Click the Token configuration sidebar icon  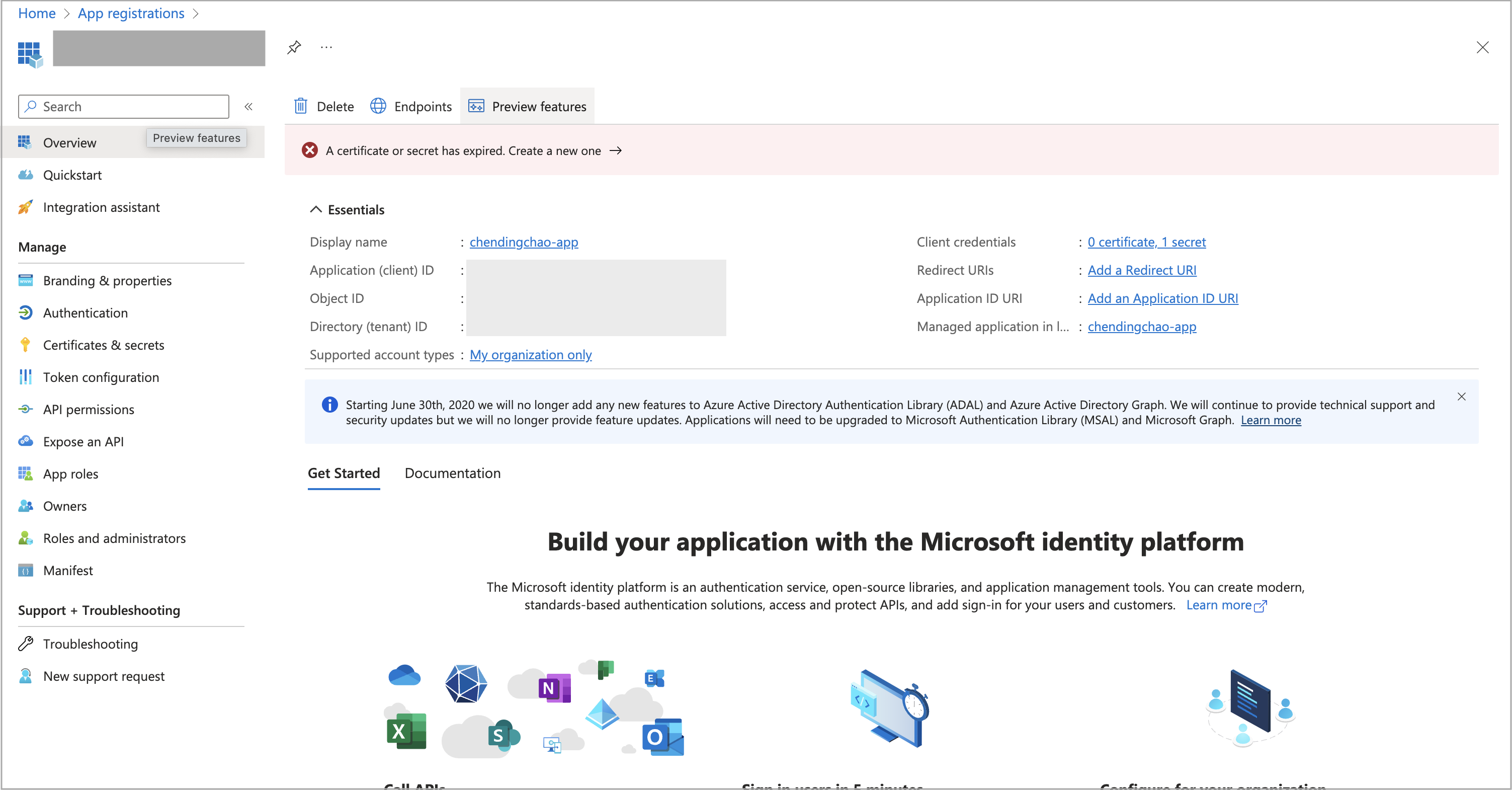pos(26,377)
